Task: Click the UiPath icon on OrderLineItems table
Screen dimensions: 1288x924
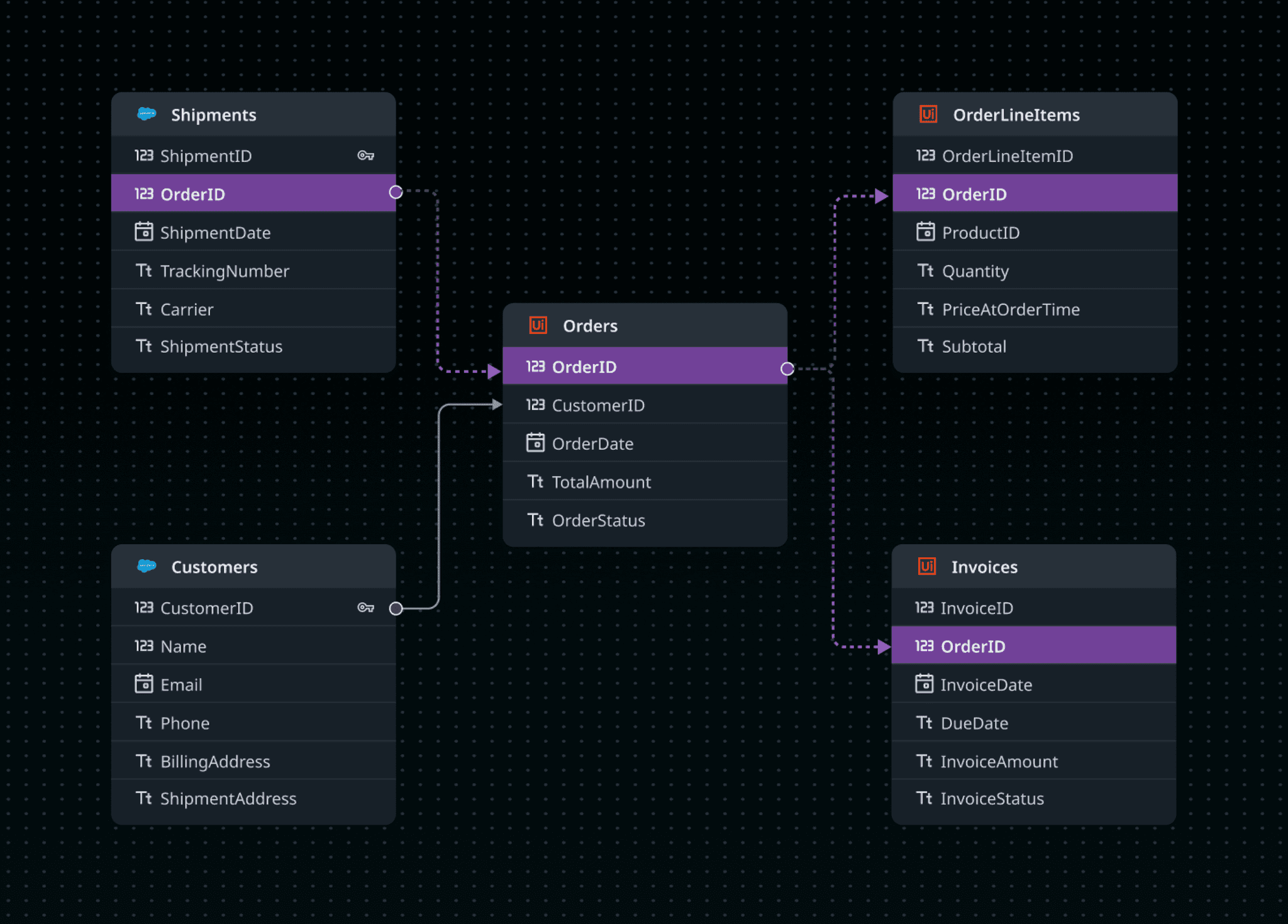Action: point(928,114)
